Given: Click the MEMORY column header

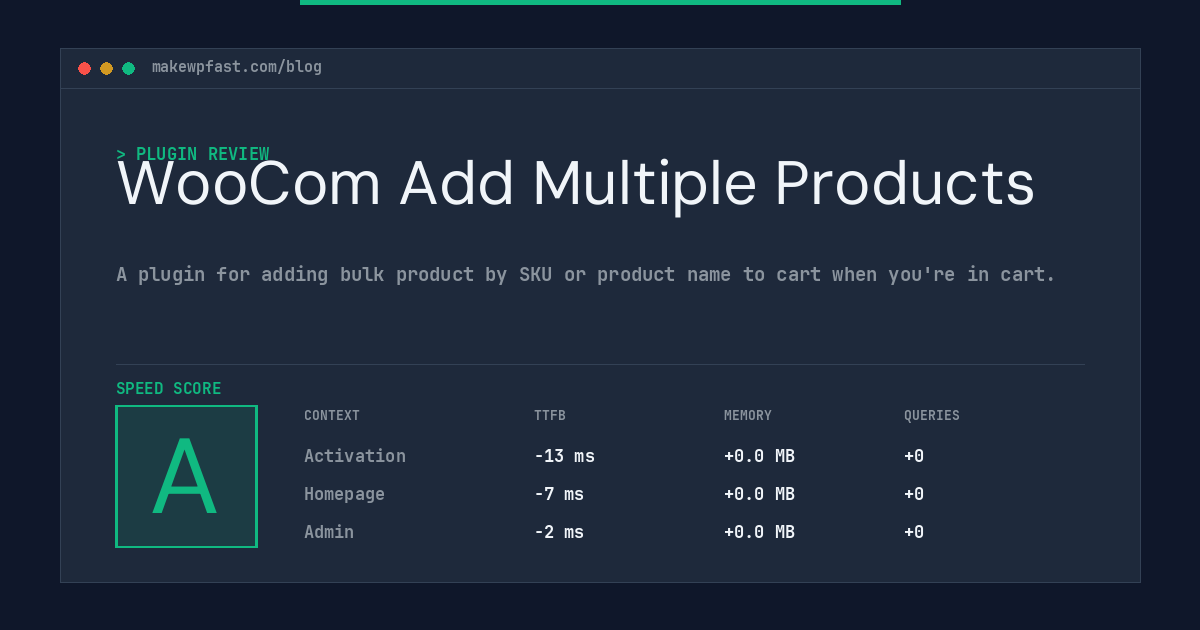Looking at the screenshot, I should [x=748, y=416].
